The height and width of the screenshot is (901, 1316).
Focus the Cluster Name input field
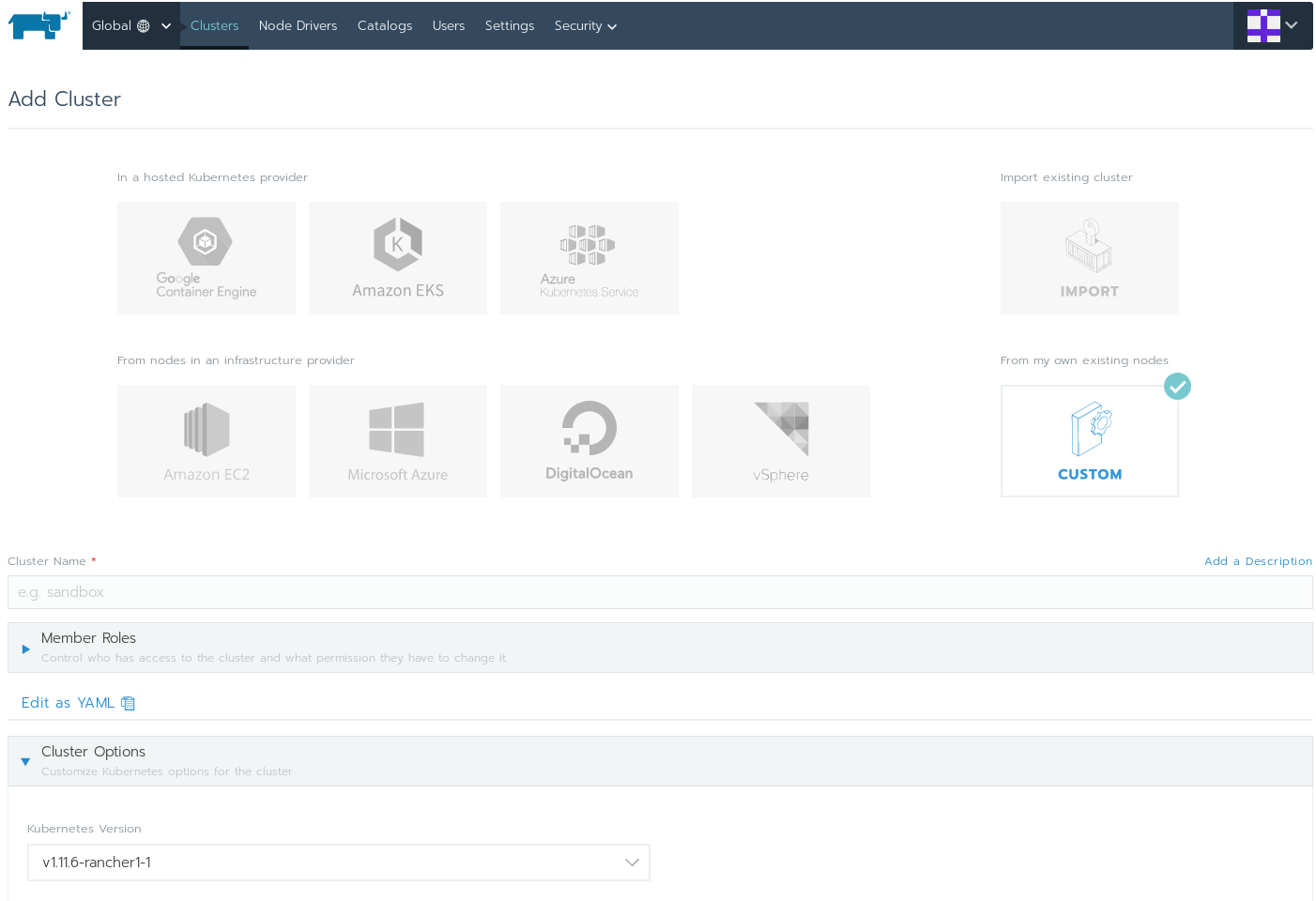(x=660, y=592)
